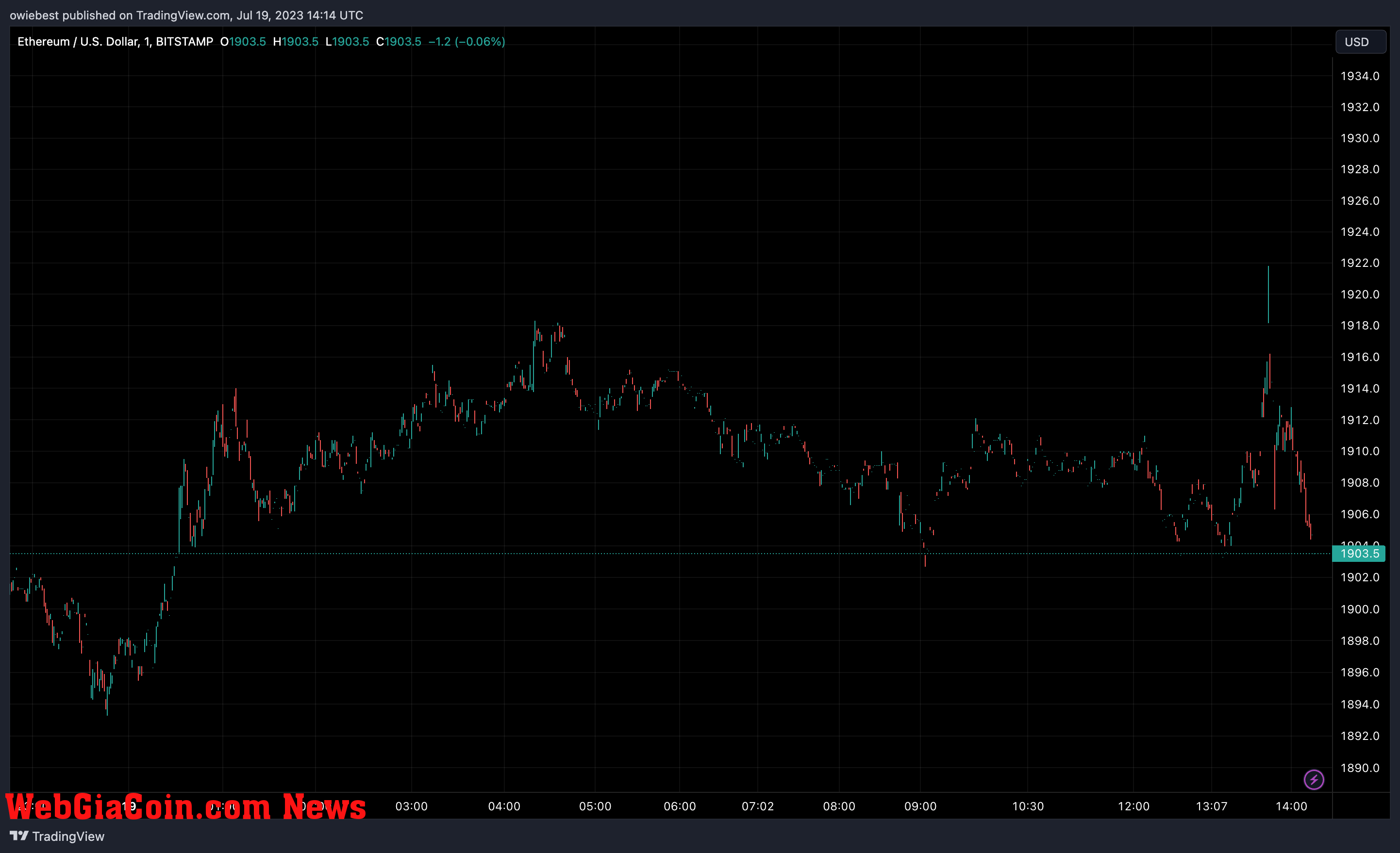Click the 05:00 time axis label

pyautogui.click(x=595, y=806)
